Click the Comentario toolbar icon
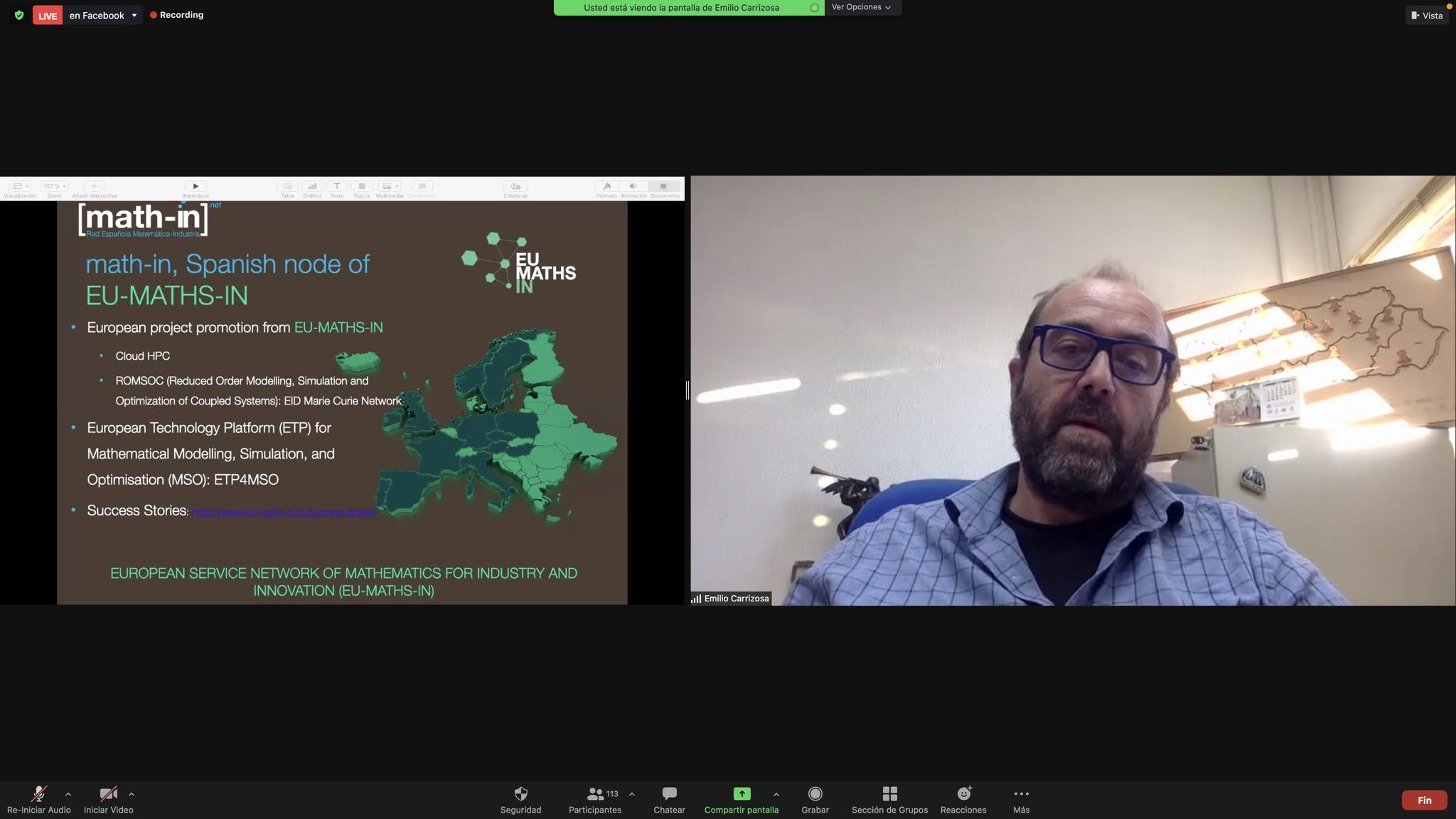Screen dimensions: 1456x819 click(x=422, y=186)
